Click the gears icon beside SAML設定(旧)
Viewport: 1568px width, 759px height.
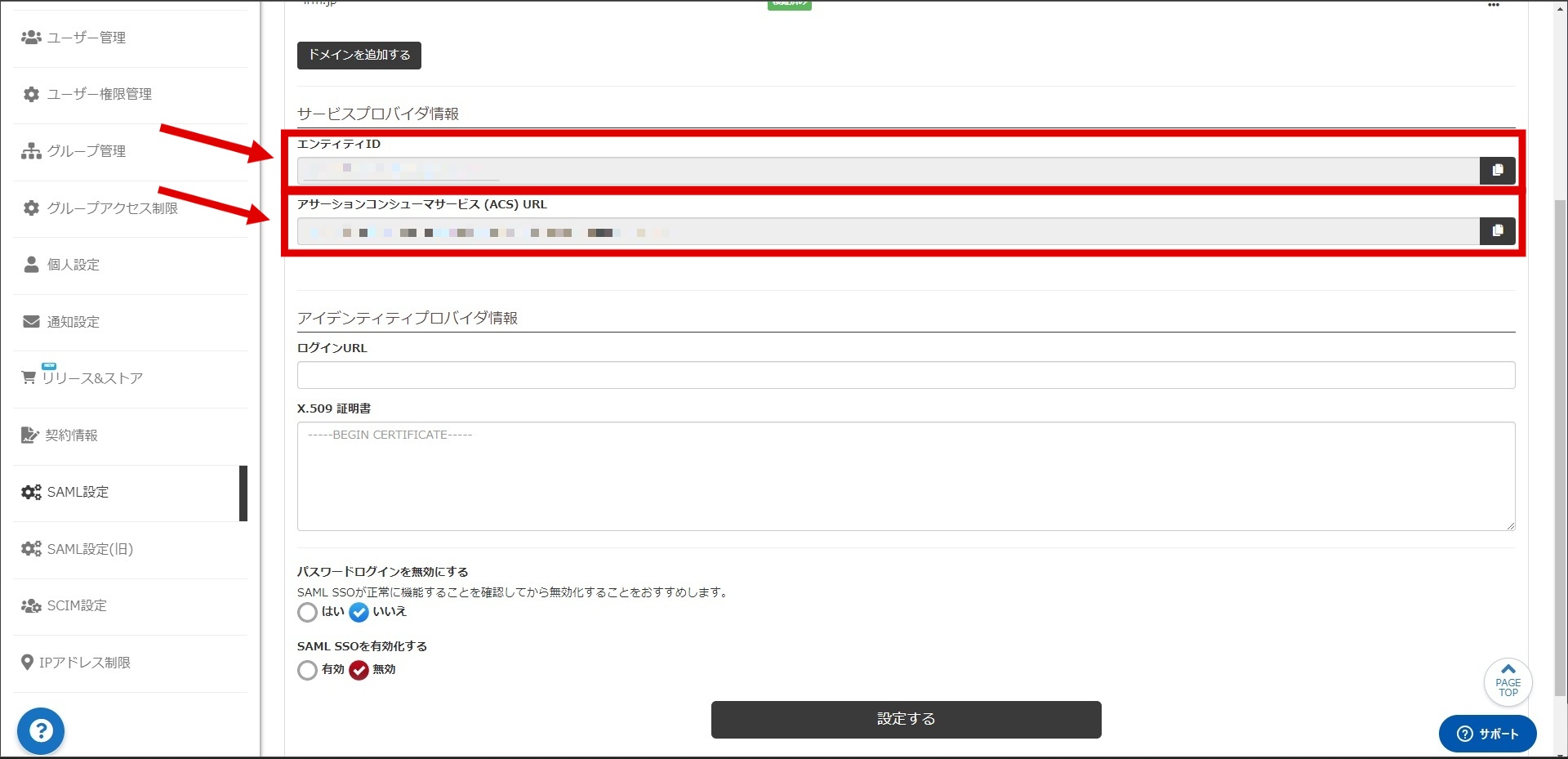(31, 548)
